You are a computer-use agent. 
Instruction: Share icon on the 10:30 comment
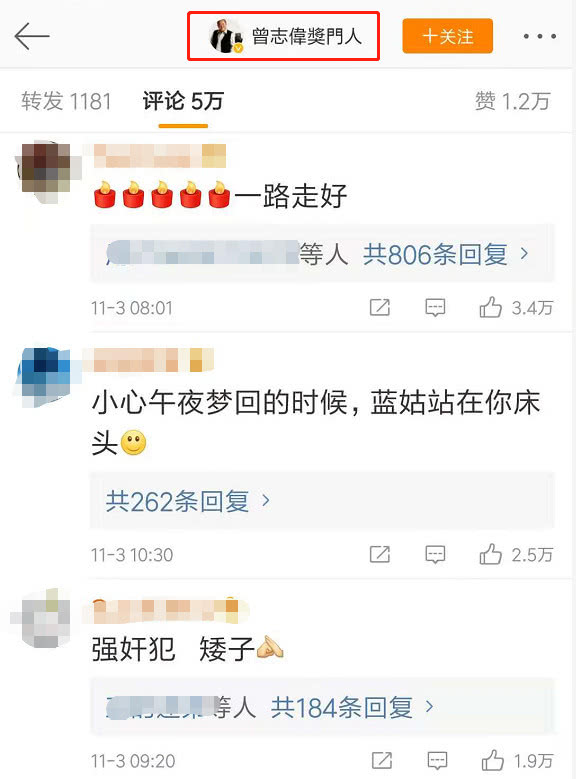point(380,554)
